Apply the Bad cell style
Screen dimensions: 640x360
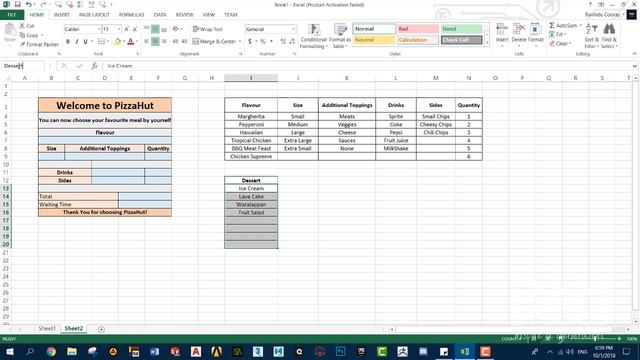point(418,29)
